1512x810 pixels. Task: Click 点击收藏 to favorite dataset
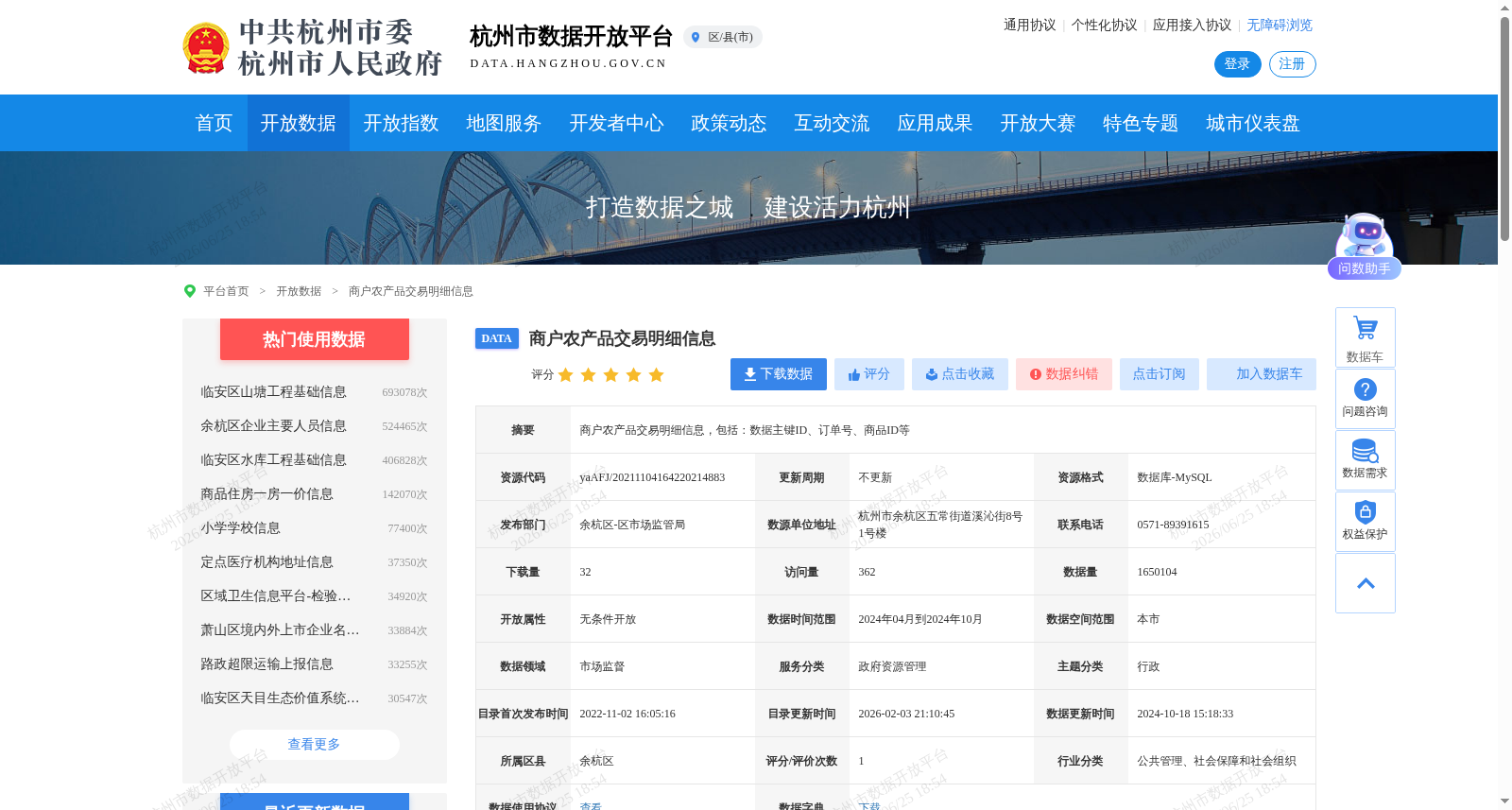pyautogui.click(x=960, y=374)
